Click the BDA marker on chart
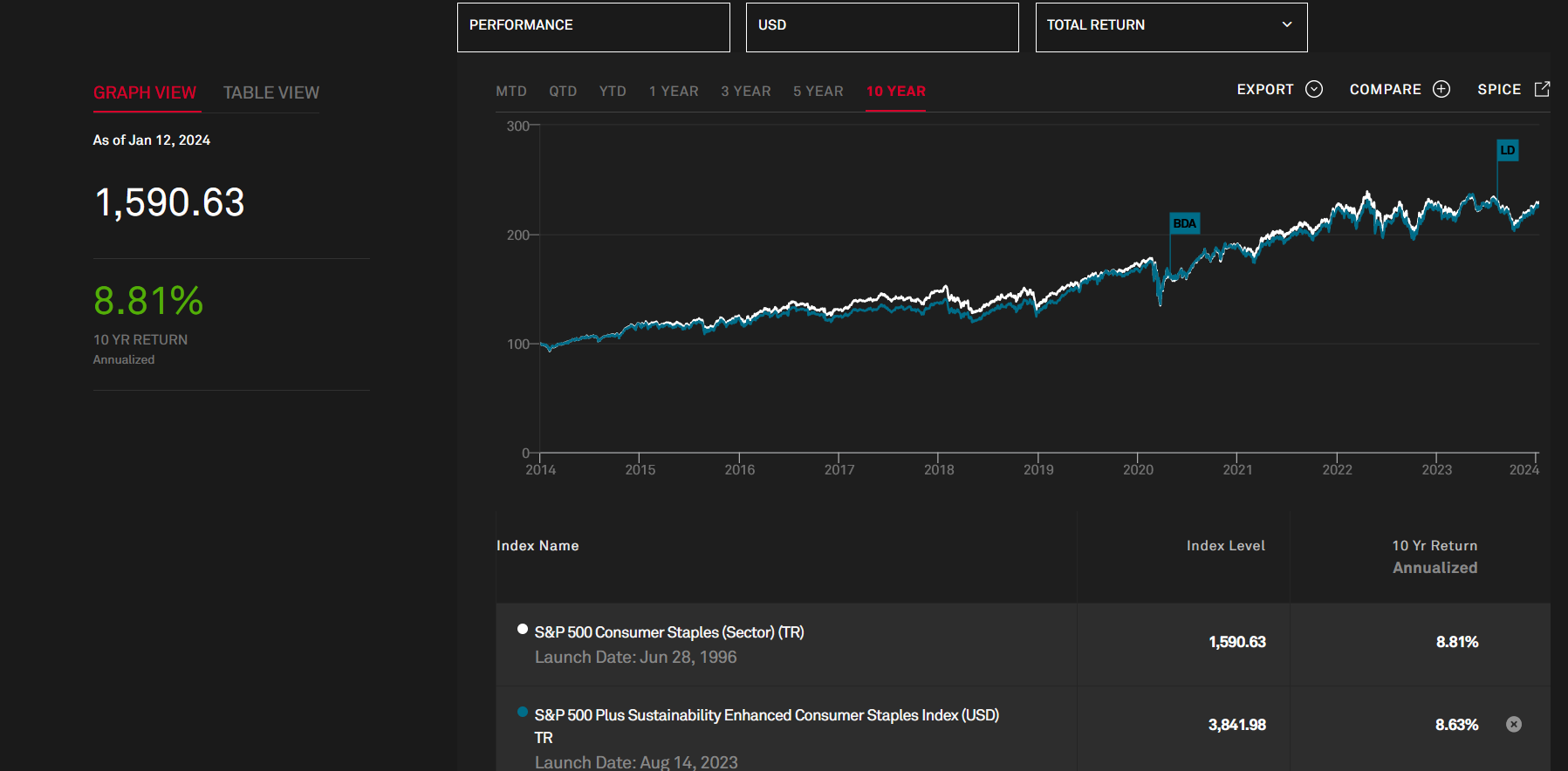Viewport: 1568px width, 771px height. (x=1184, y=223)
